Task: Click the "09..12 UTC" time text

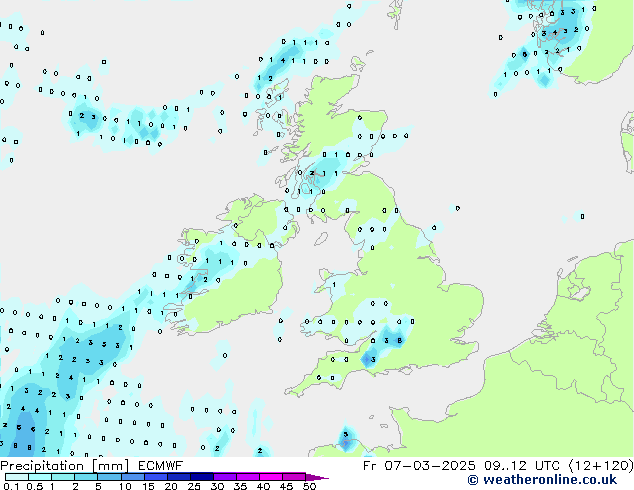Action: (522, 466)
